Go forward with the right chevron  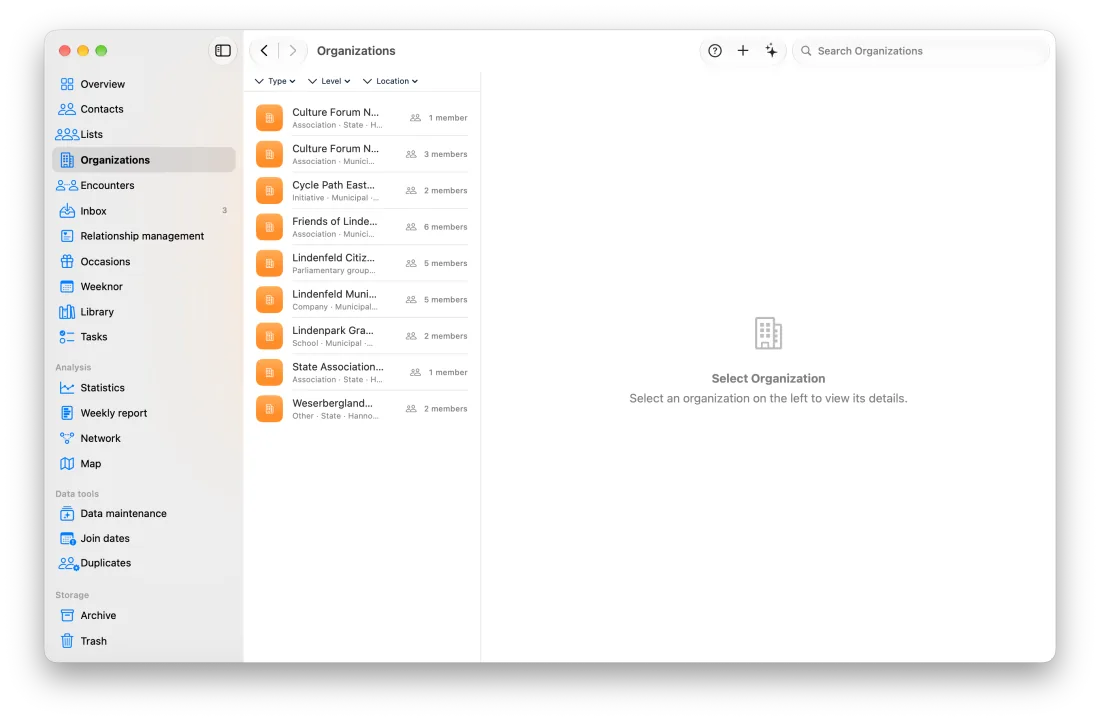pos(293,50)
